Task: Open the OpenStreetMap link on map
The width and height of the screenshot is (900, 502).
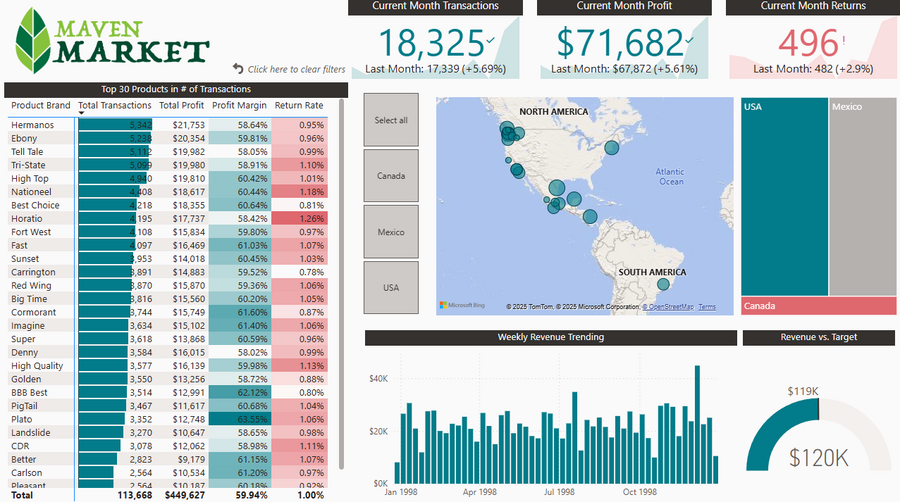Action: tap(669, 307)
